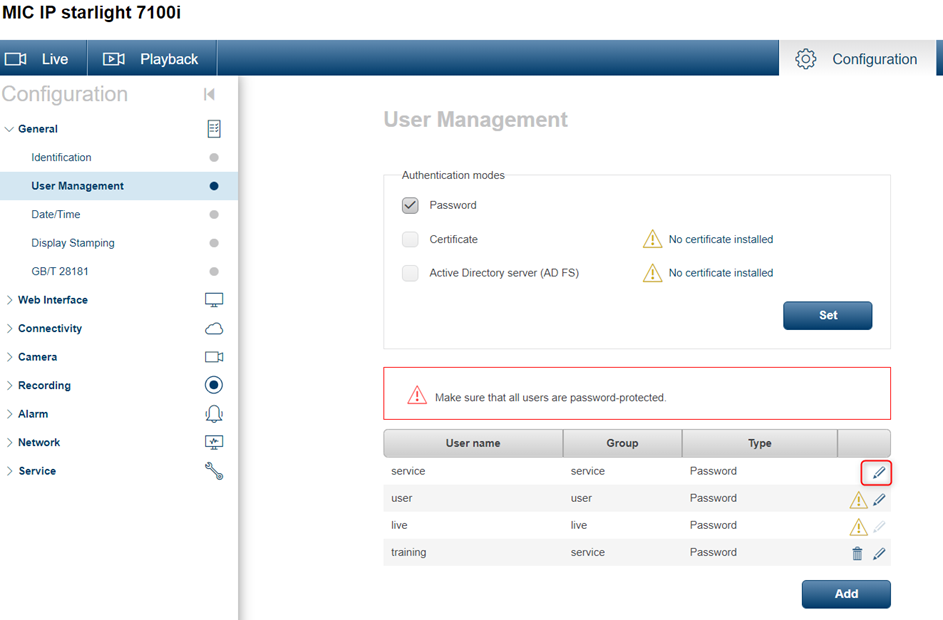
Task: Open the Date/Time settings page
Action: coord(56,214)
